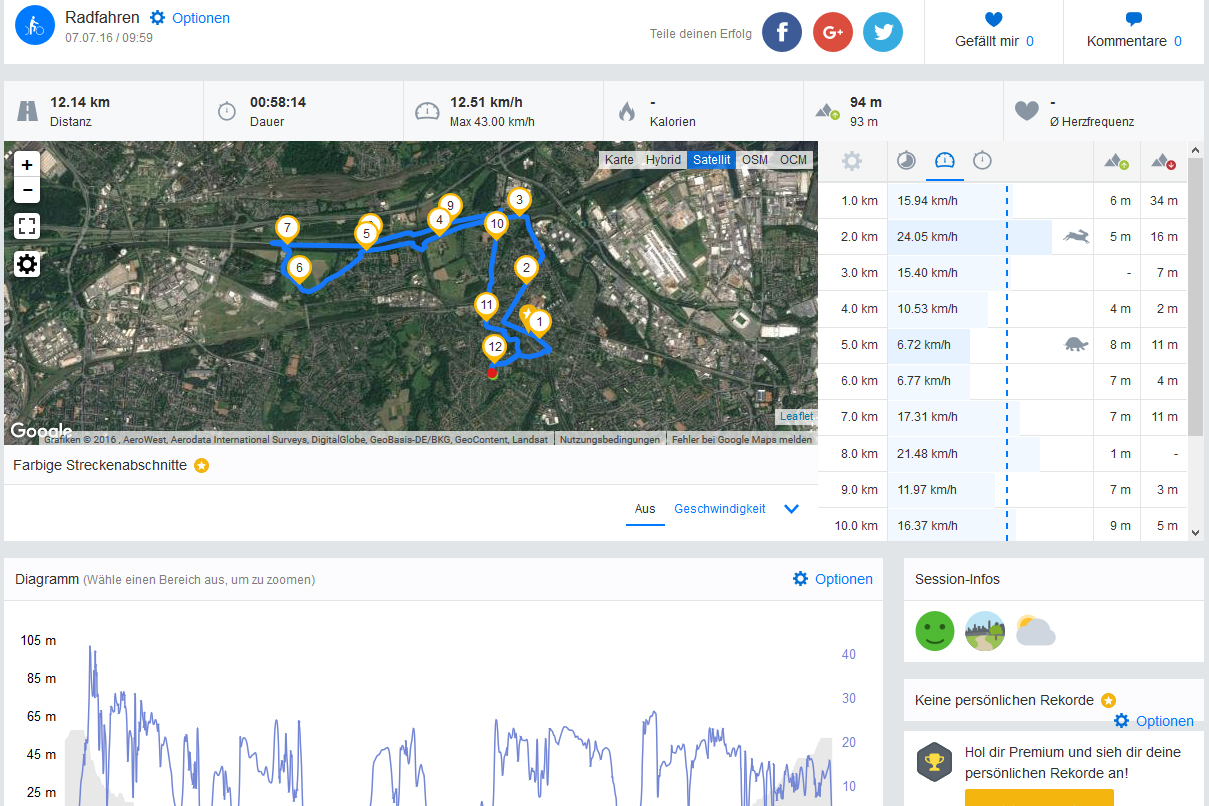The height and width of the screenshot is (806, 1209).
Task: Switch splits table to the duration tab
Action: (x=982, y=161)
